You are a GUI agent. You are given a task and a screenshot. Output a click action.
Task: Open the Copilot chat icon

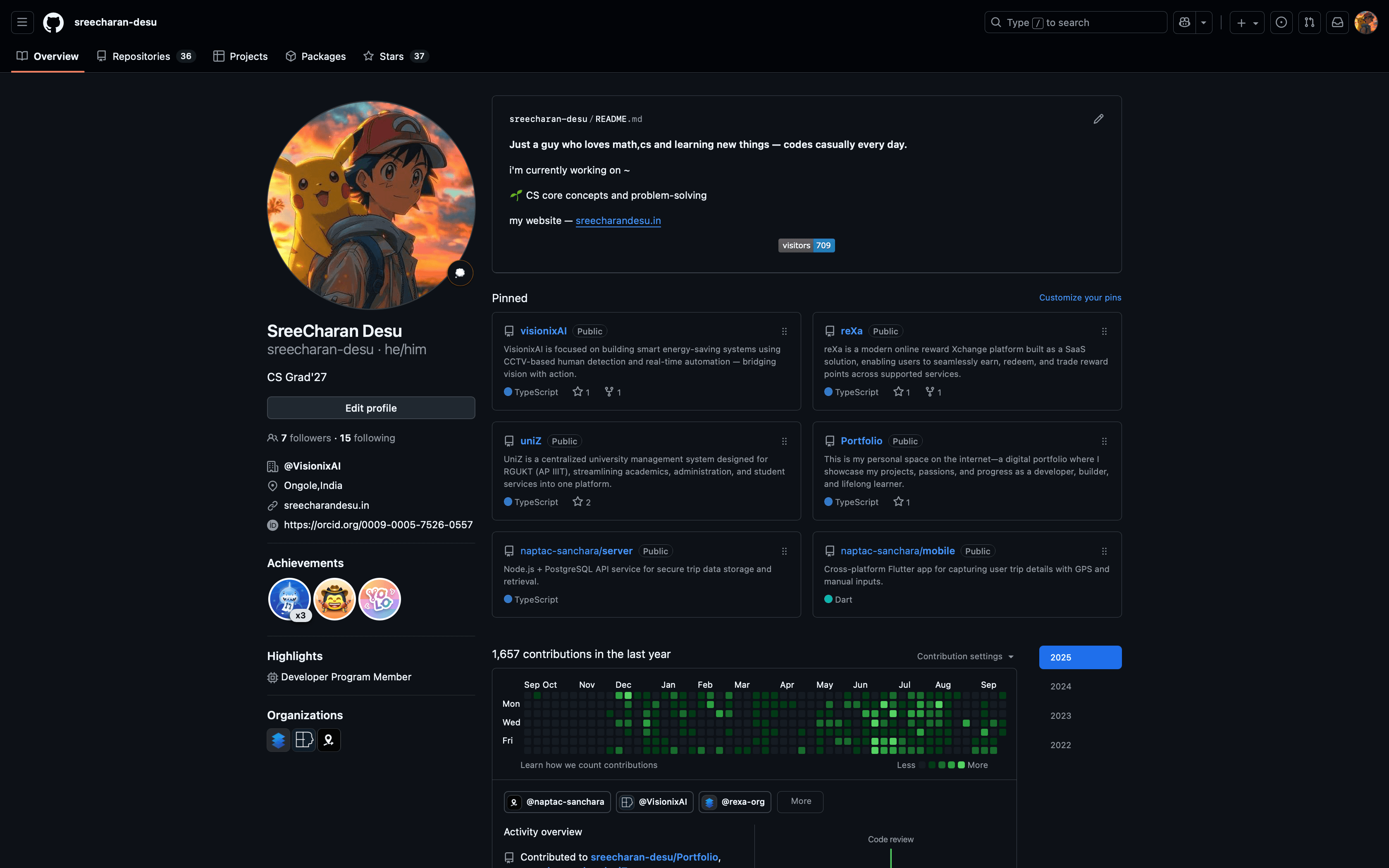pos(1184,22)
